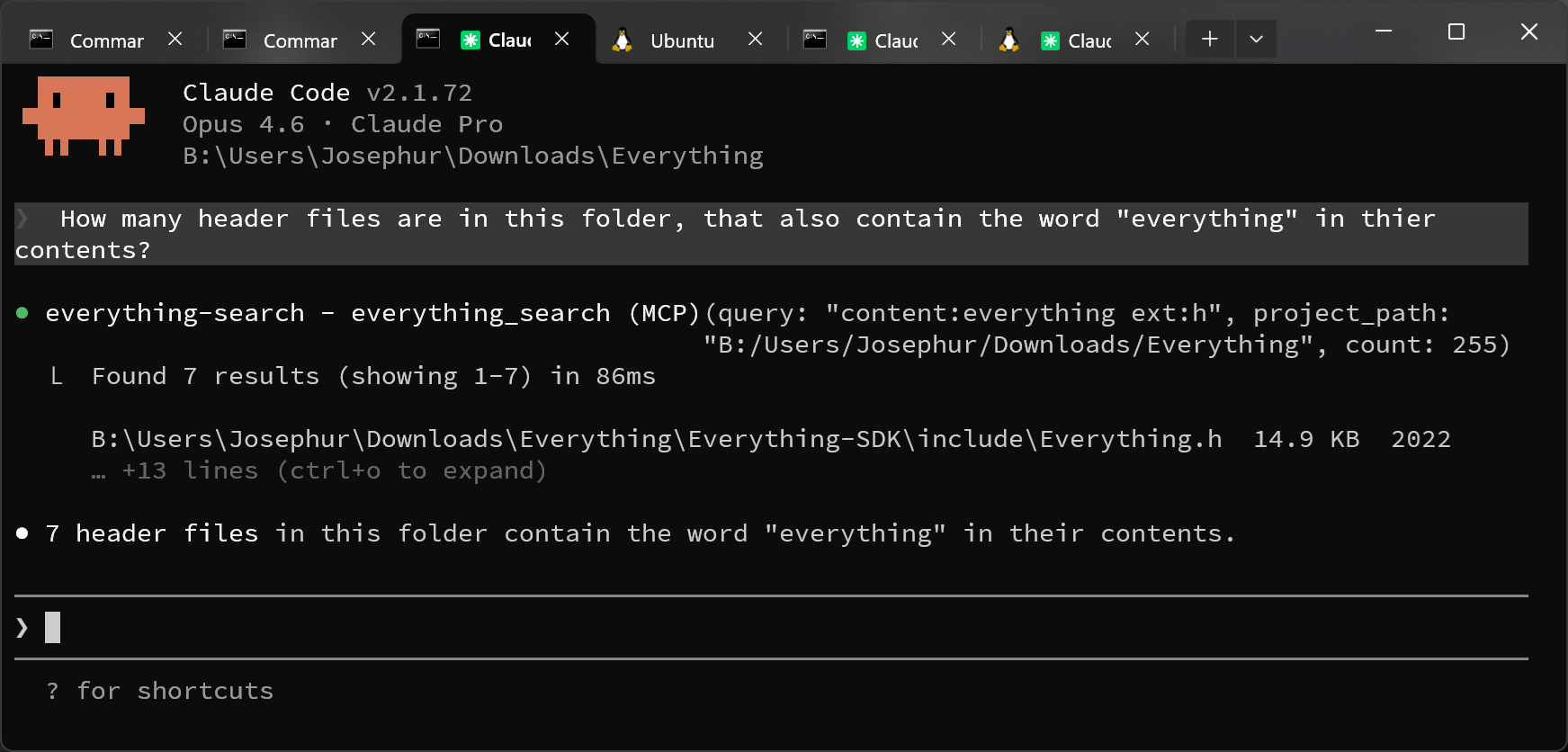Switch to the second Command Prompt tab
1568x752 pixels.
coord(300,40)
